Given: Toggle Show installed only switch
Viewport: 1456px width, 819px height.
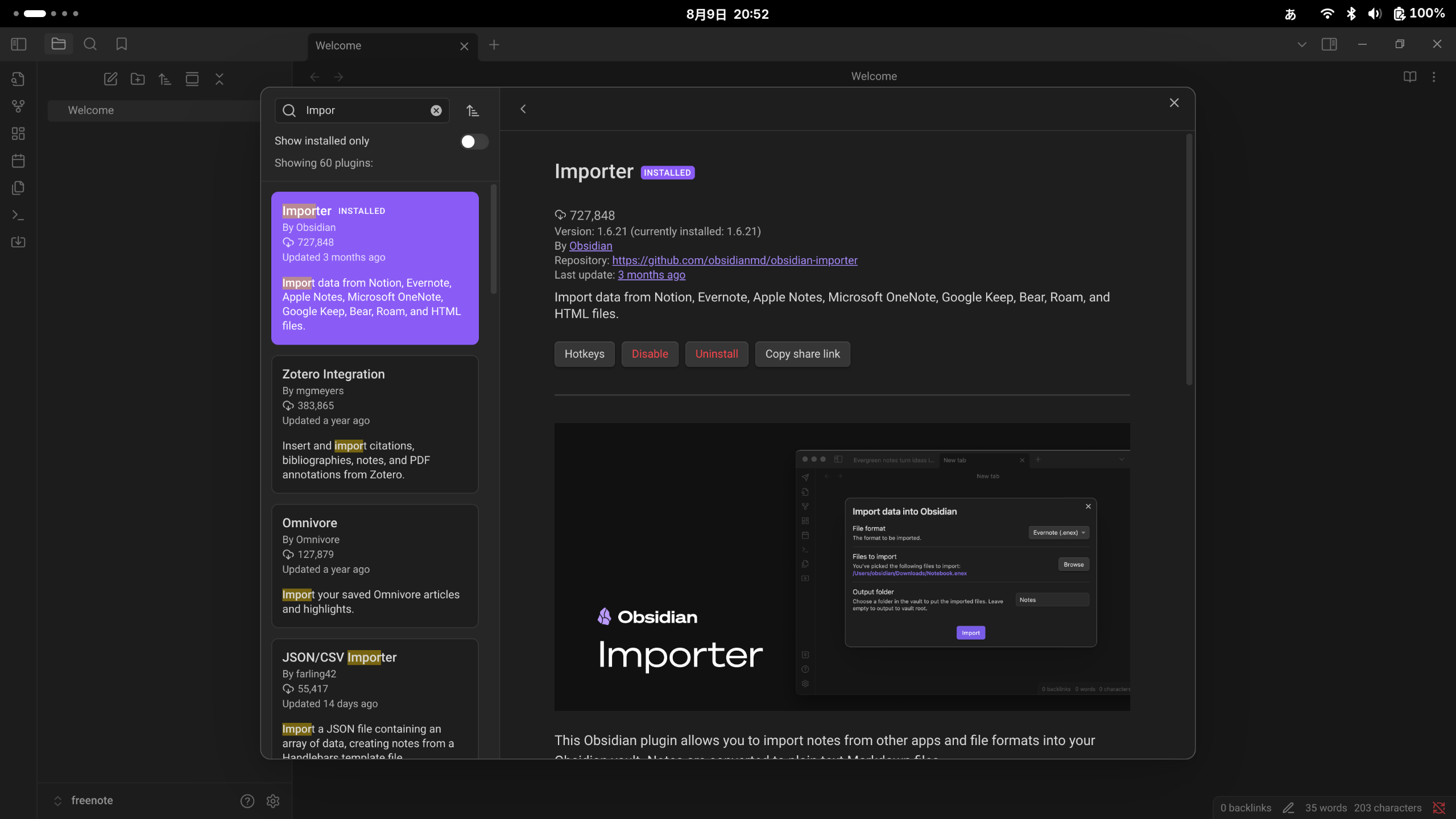Looking at the screenshot, I should [474, 142].
